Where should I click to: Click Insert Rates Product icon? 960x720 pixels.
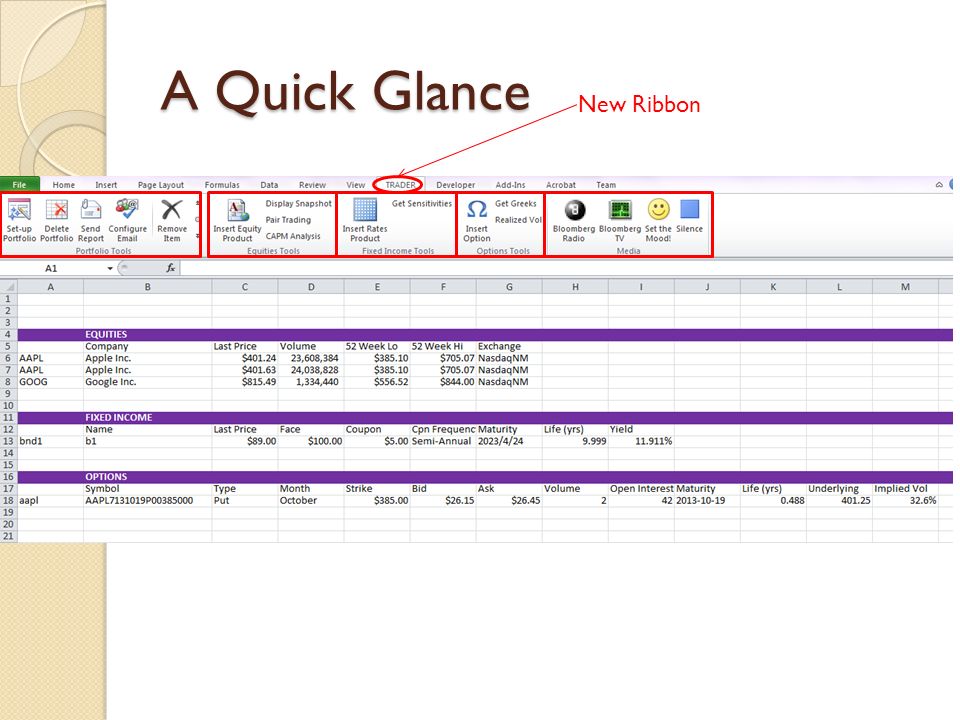pos(365,210)
